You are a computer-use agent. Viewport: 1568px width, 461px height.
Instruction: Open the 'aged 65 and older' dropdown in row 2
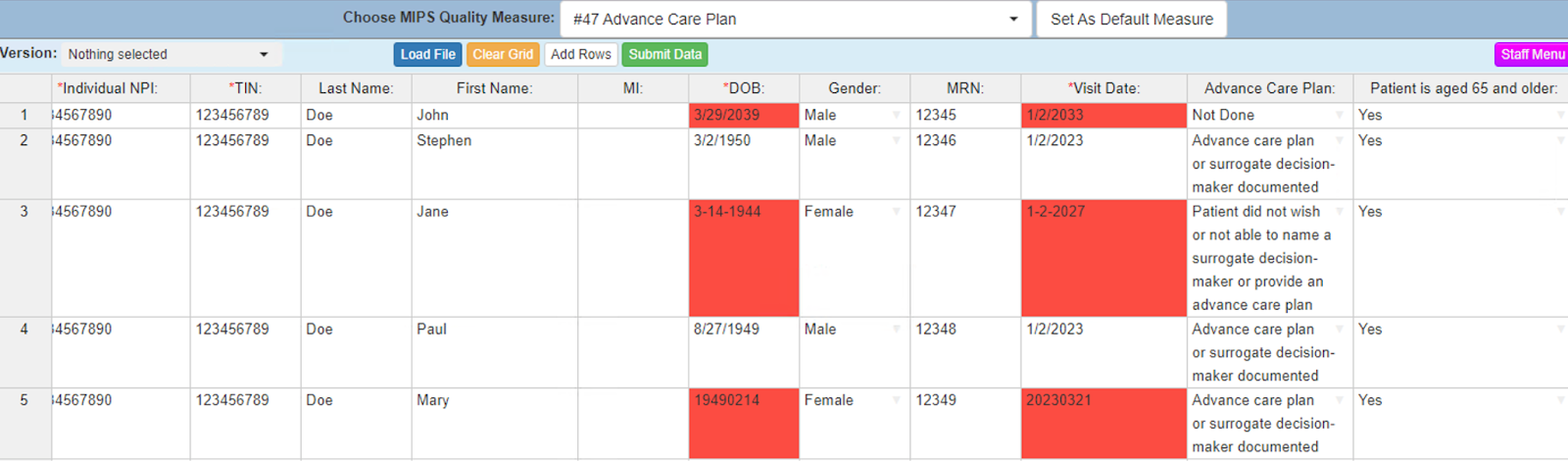(1560, 141)
